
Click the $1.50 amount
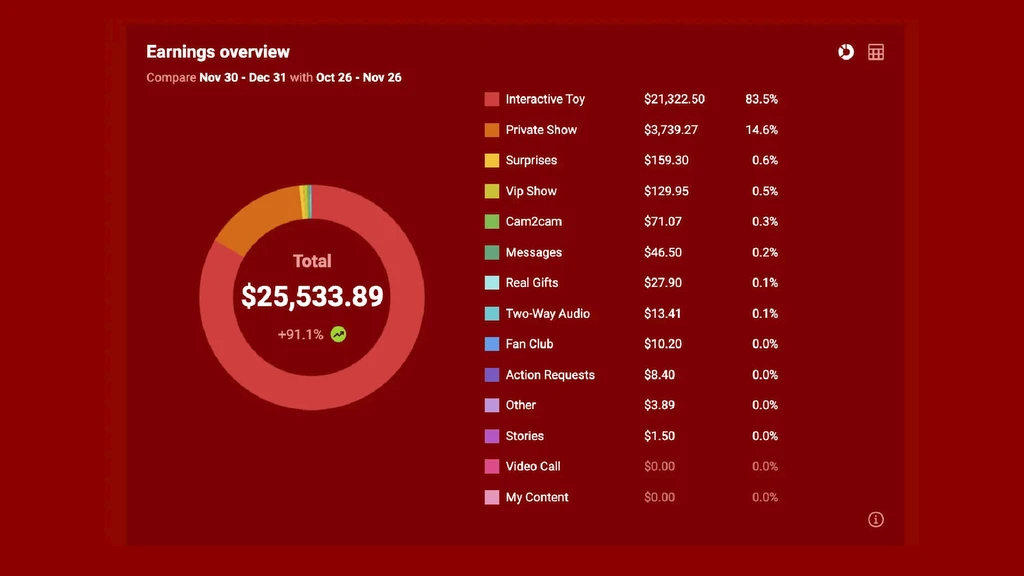tap(660, 436)
